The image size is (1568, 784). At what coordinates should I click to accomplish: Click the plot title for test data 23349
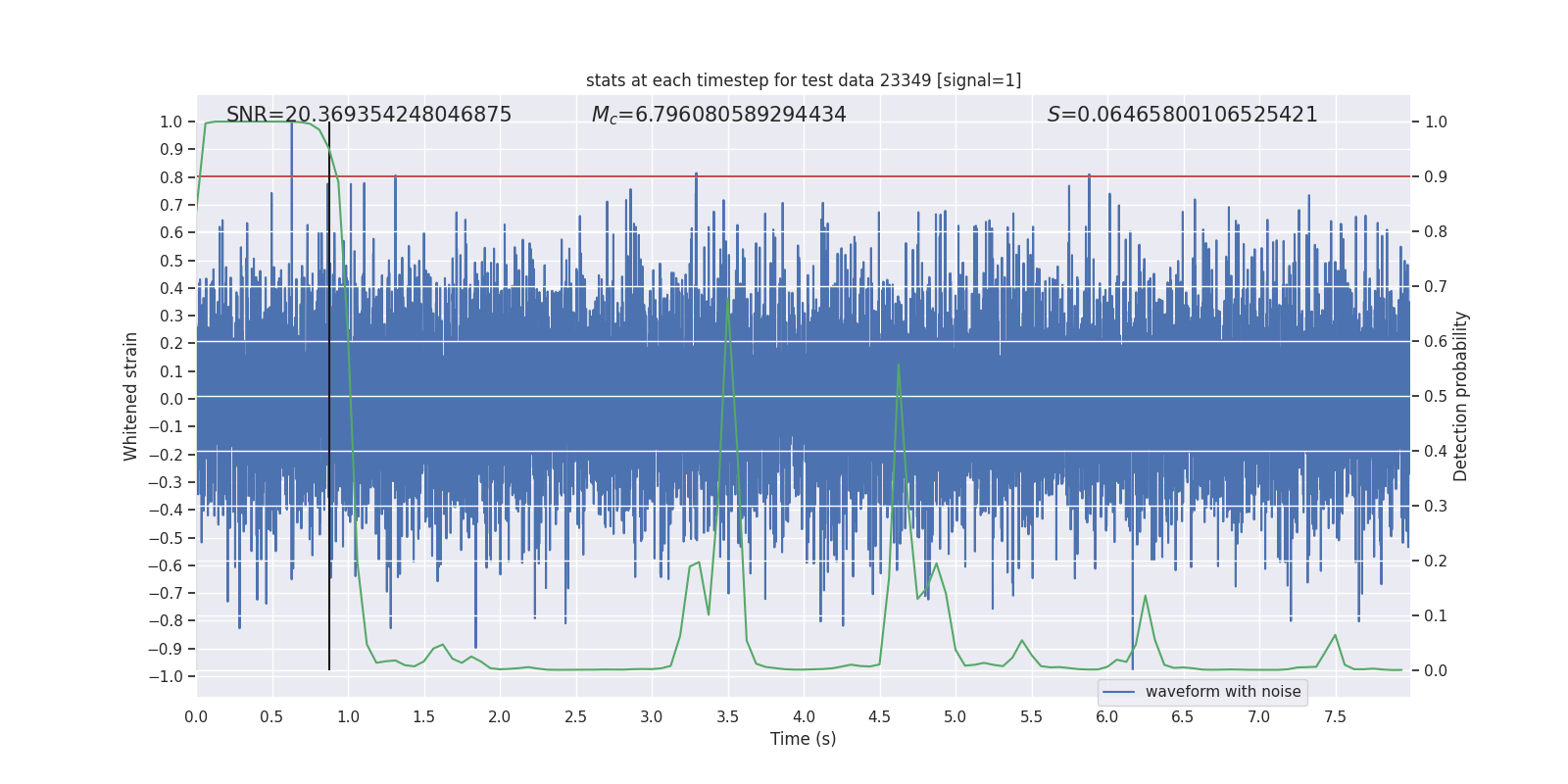[803, 80]
